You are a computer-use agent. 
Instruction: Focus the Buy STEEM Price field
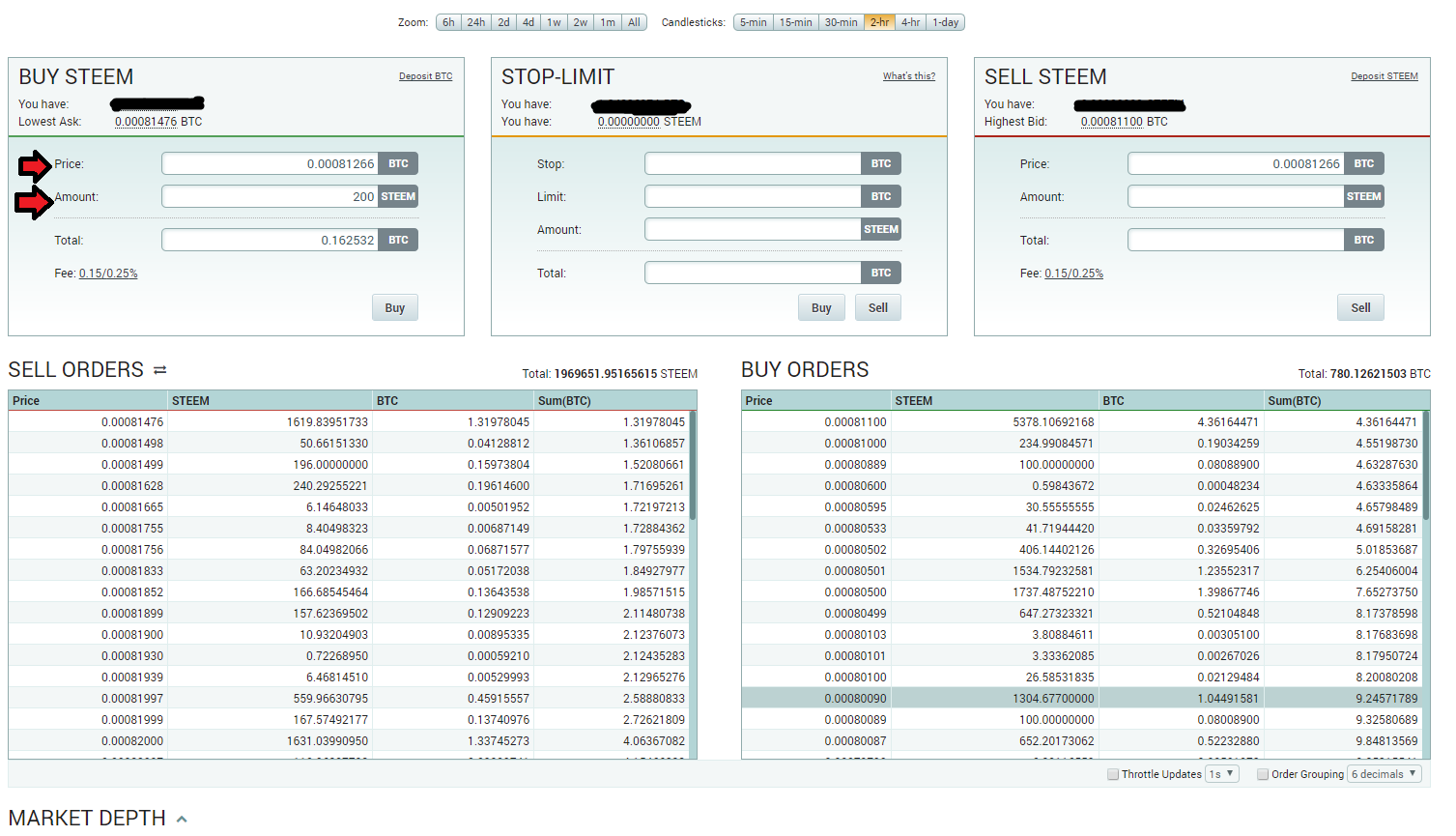pyautogui.click(x=271, y=164)
